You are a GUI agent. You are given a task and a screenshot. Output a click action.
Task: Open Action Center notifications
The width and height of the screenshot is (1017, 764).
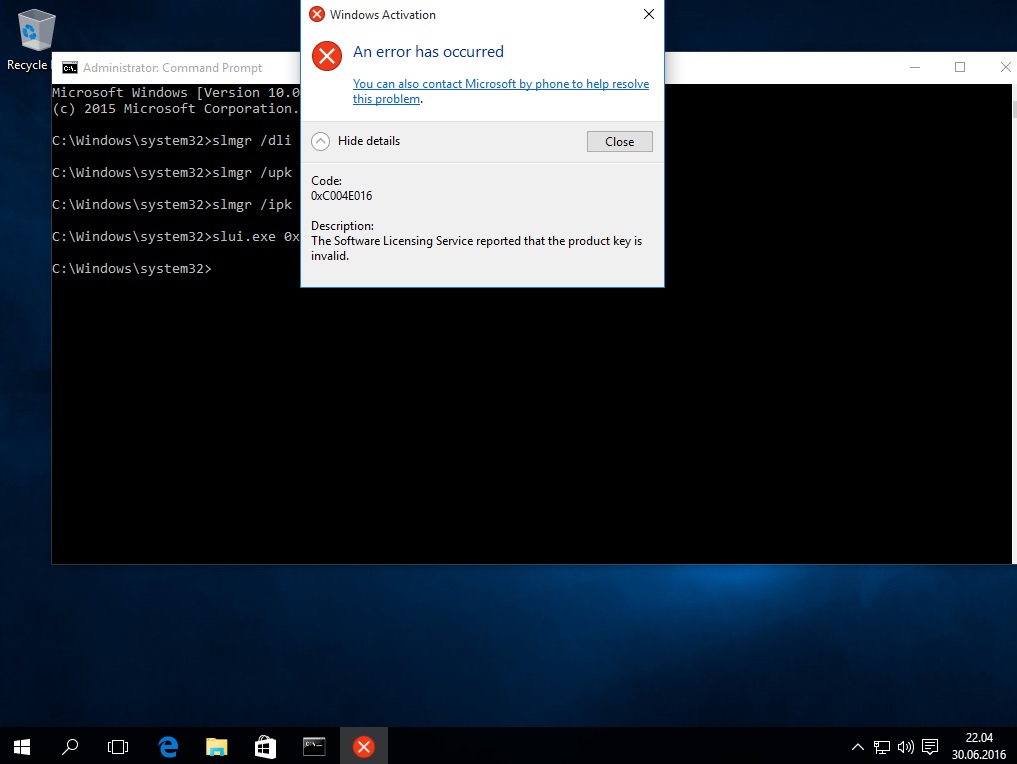pos(930,747)
